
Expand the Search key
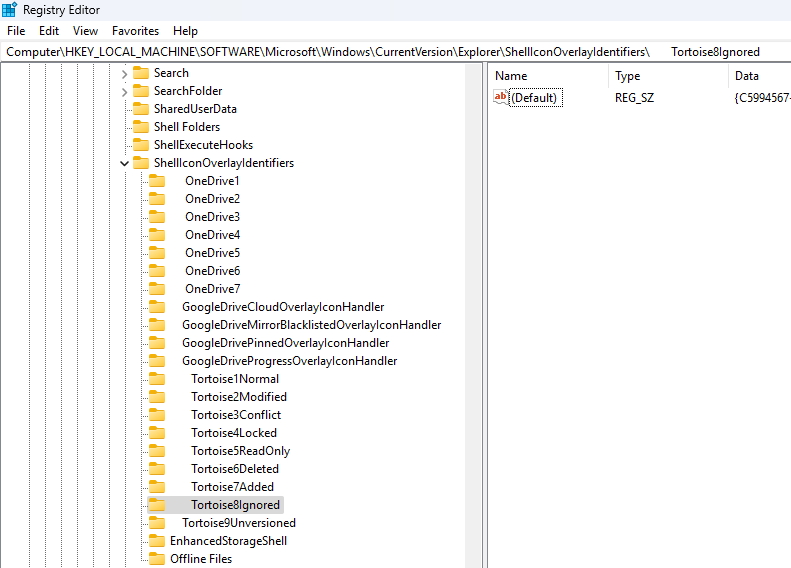pyautogui.click(x=125, y=74)
